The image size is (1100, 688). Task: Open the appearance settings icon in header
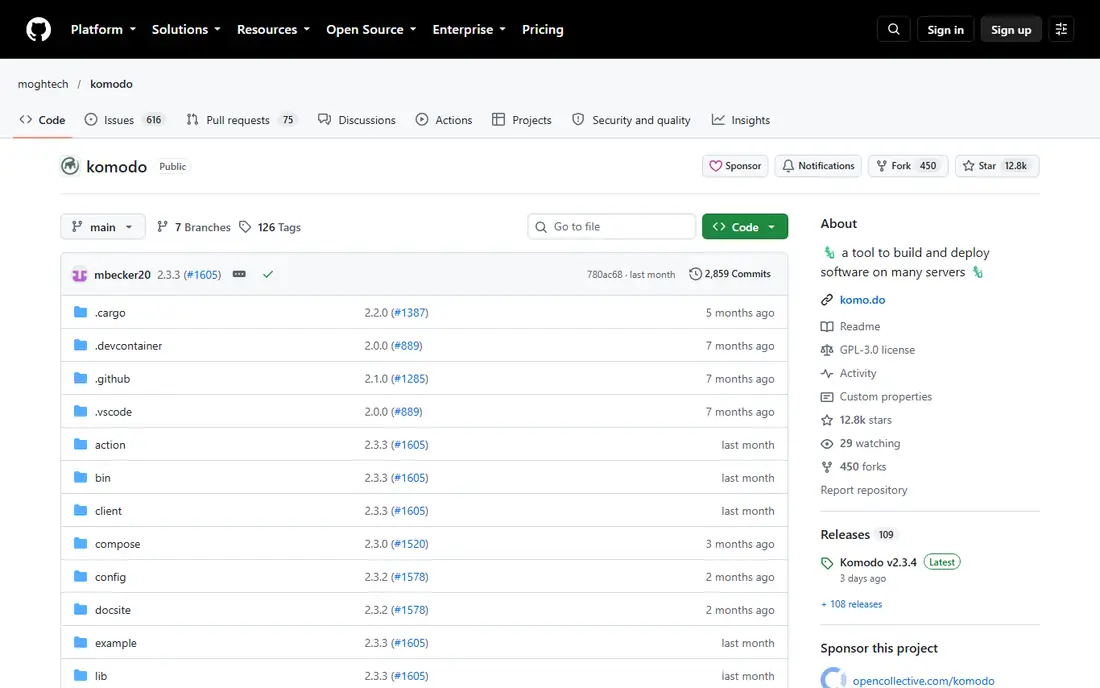1061,29
